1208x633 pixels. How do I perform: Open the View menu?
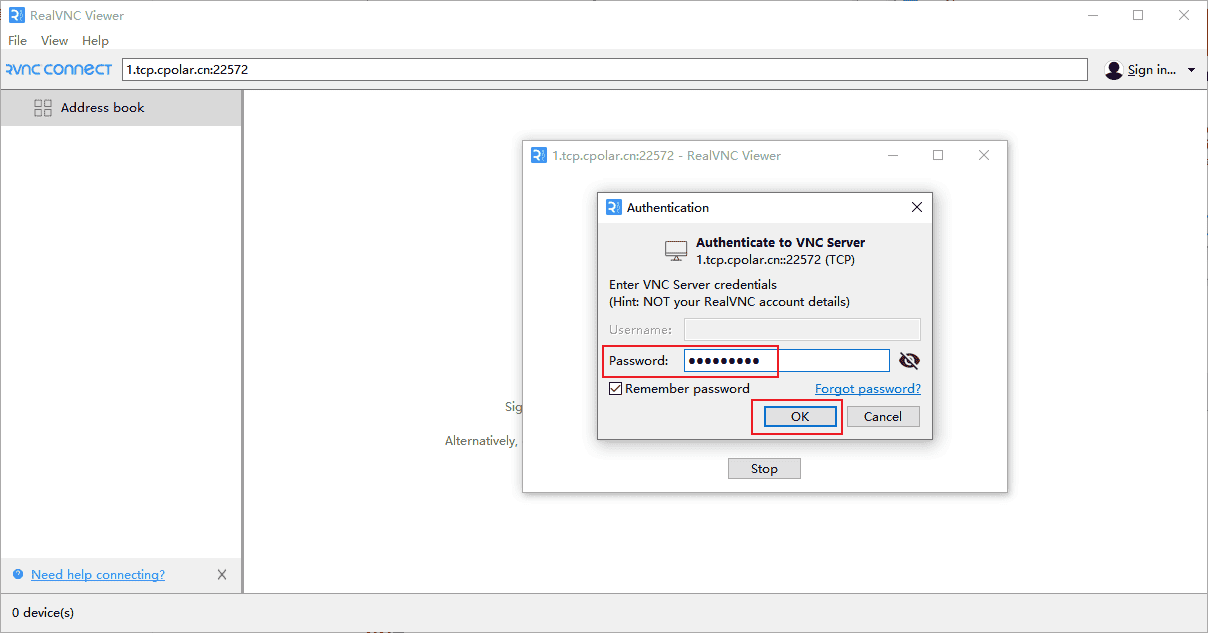(54, 41)
